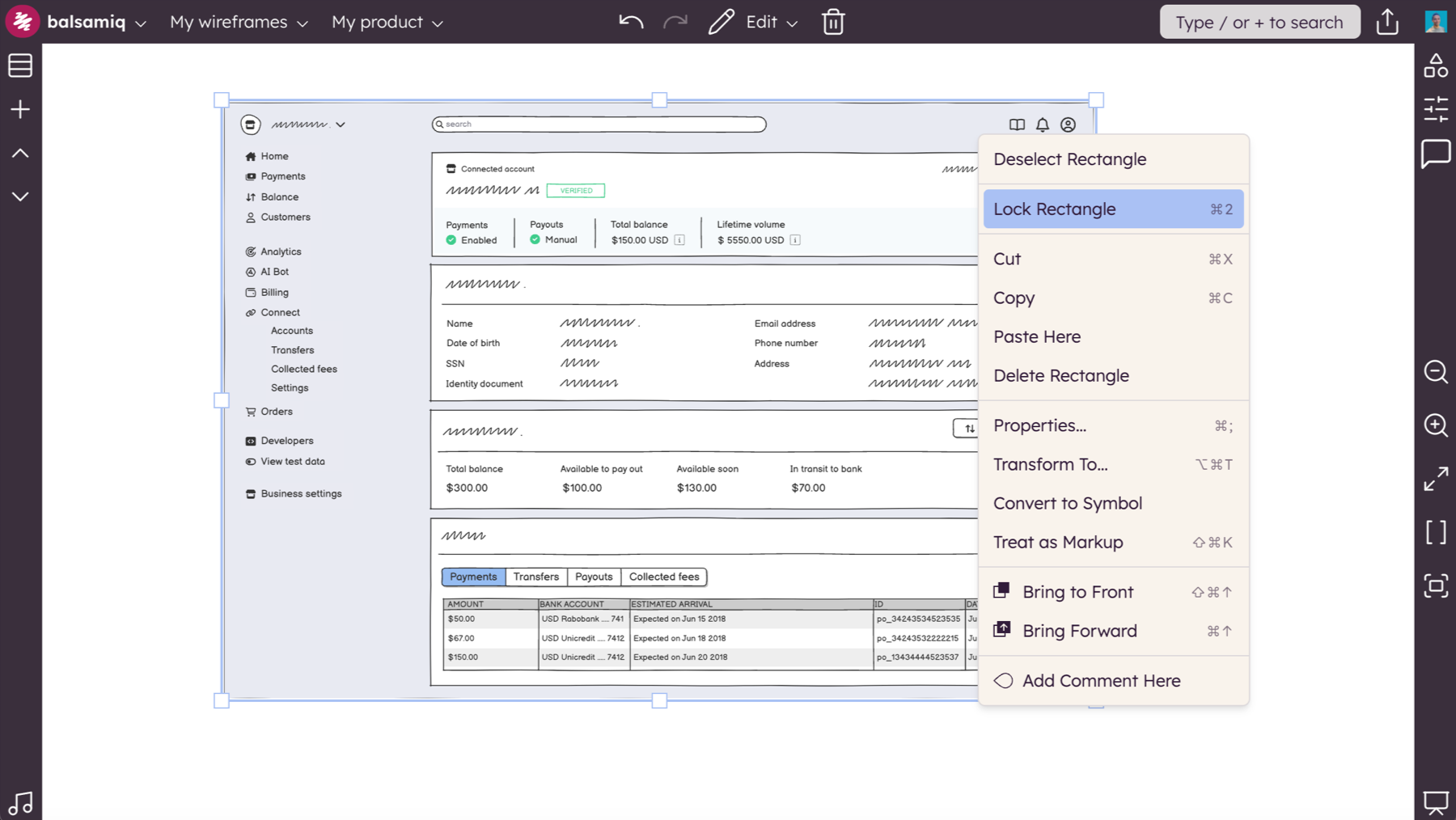Click the zoom in magnifier icon
This screenshot has height=820, width=1456.
[1436, 425]
